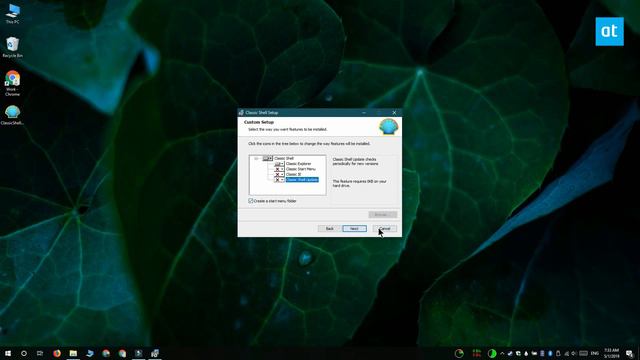Image resolution: width=640 pixels, height=360 pixels.
Task: Open the blue app icon after File Explorer
Action: pyautogui.click(x=89, y=353)
